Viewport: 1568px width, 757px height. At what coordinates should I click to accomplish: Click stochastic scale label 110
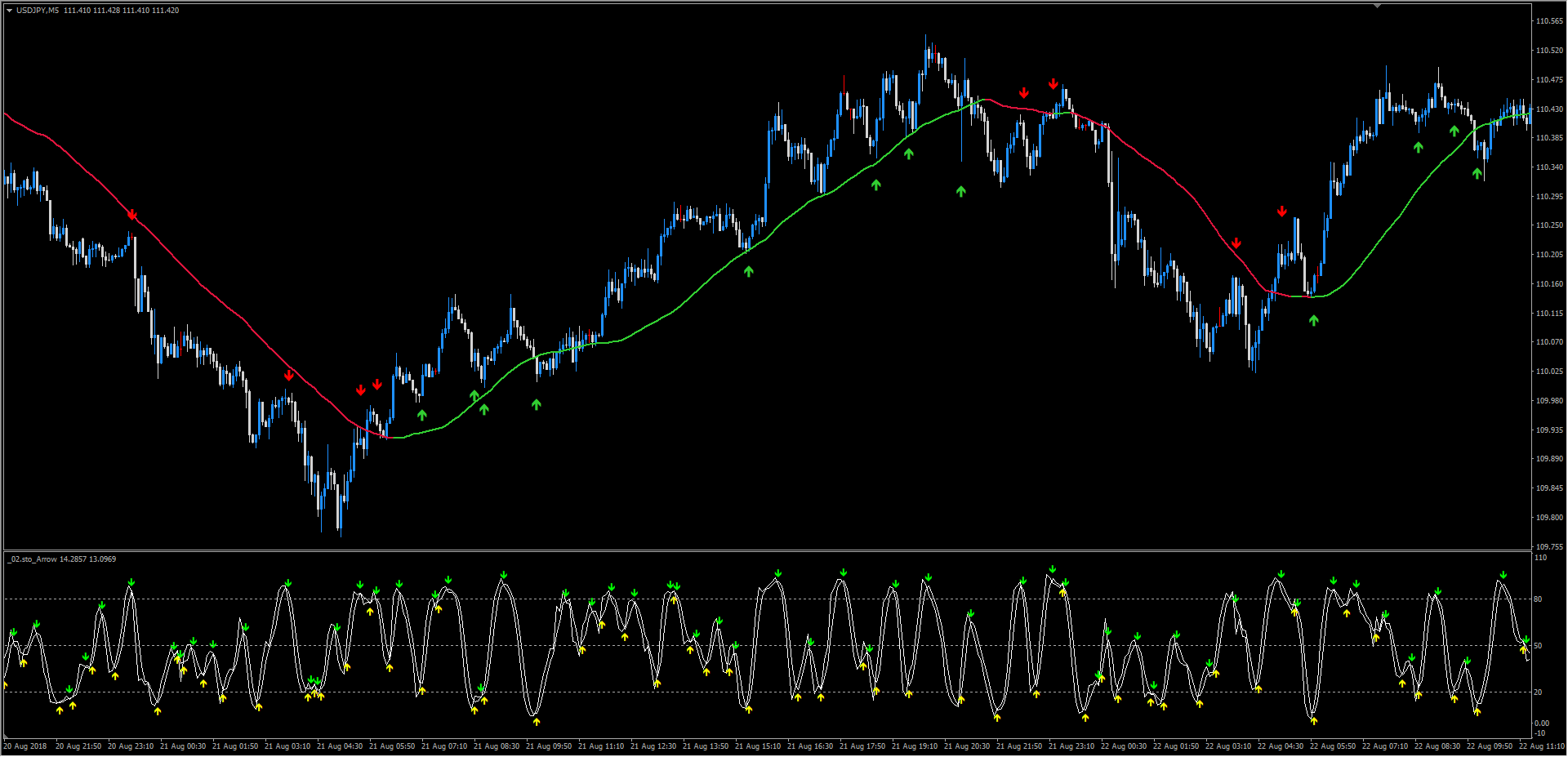click(1540, 558)
